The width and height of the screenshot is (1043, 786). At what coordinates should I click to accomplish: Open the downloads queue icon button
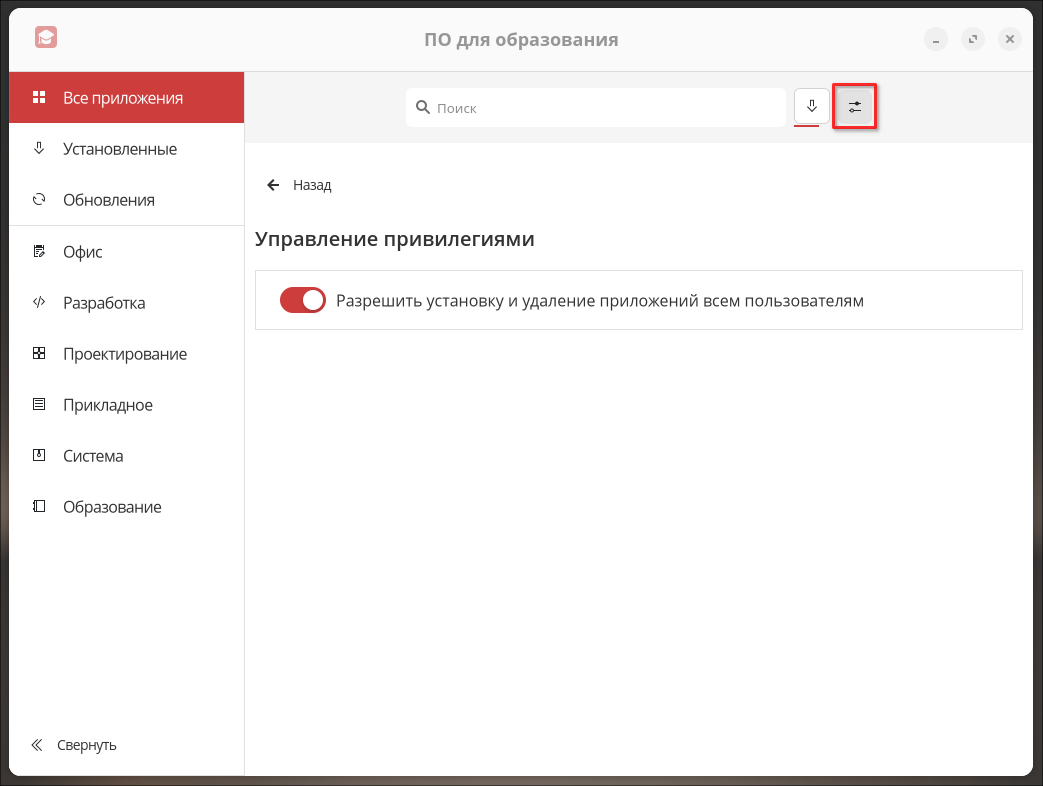tap(812, 106)
